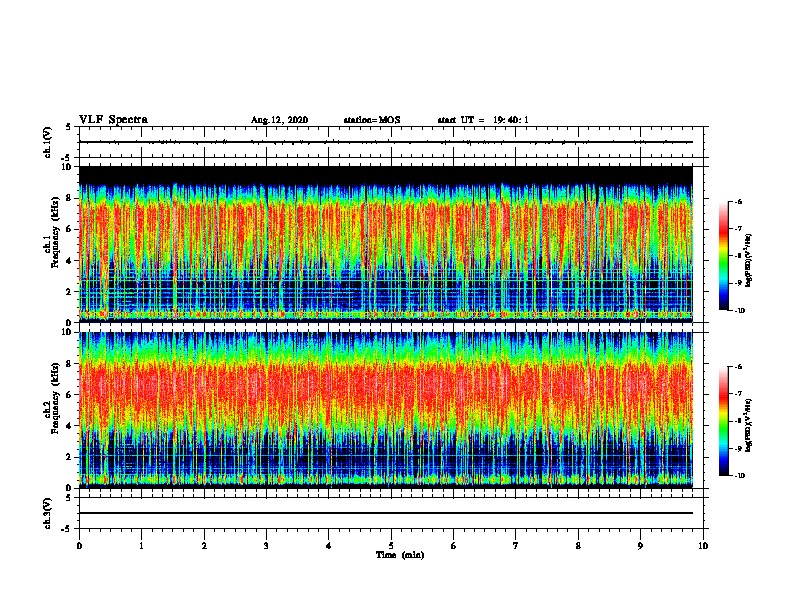Click the ch.3 voltage waveform trace
This screenshot has height=612, width=792.
(386, 513)
